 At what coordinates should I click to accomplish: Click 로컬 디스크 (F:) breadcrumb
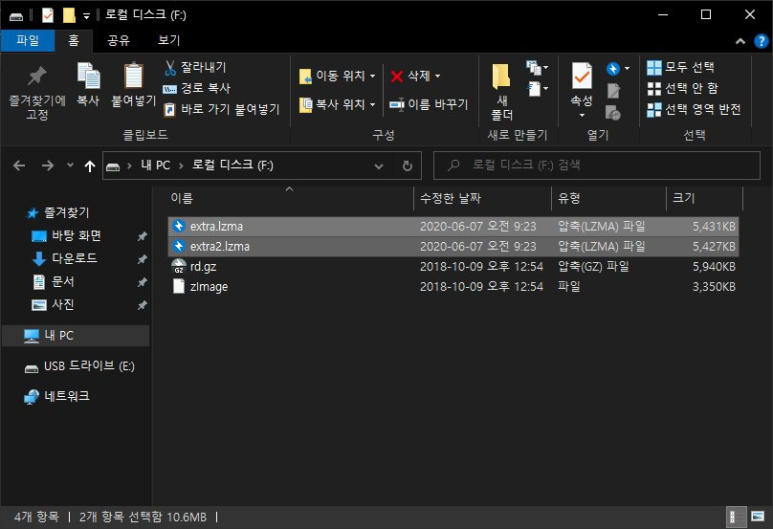[233, 166]
